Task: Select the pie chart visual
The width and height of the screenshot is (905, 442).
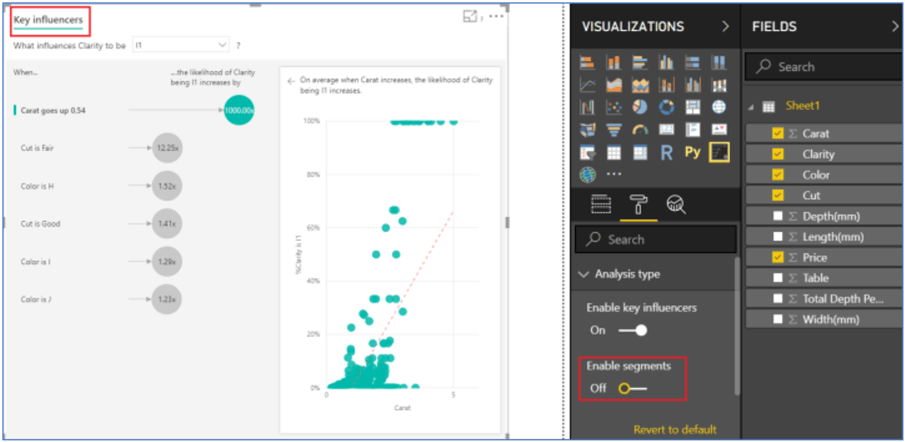Action: click(640, 107)
